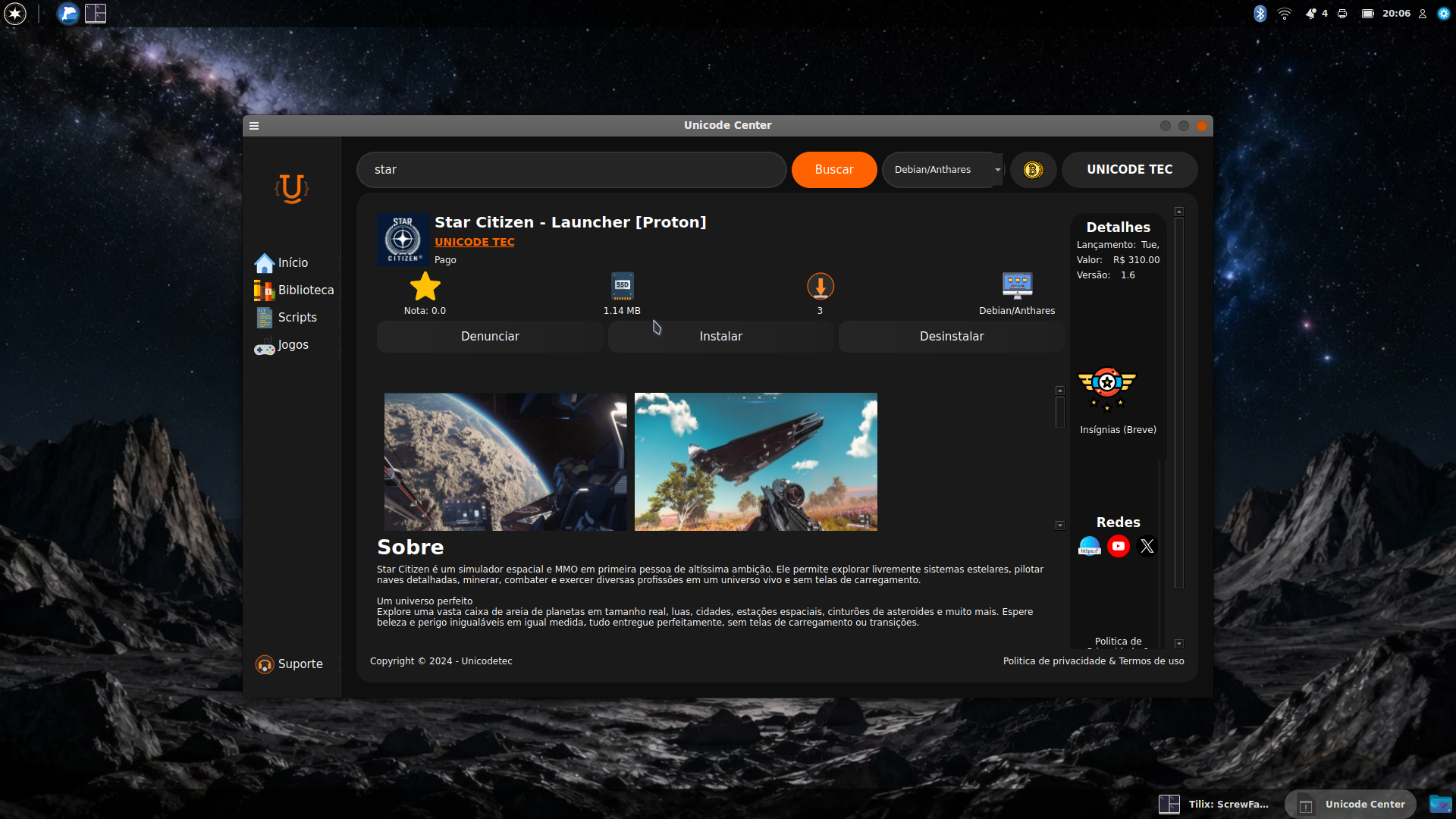Open the website https icon under Redes
The image size is (1456, 819).
(1090, 546)
